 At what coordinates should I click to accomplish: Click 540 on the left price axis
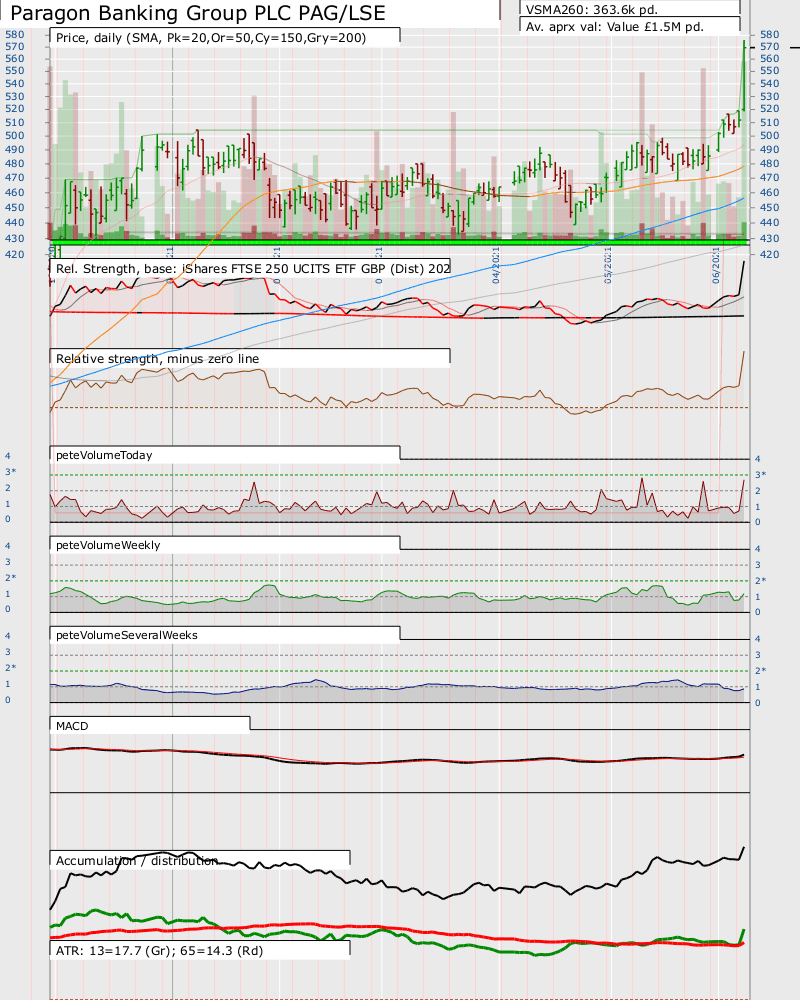coord(15,84)
